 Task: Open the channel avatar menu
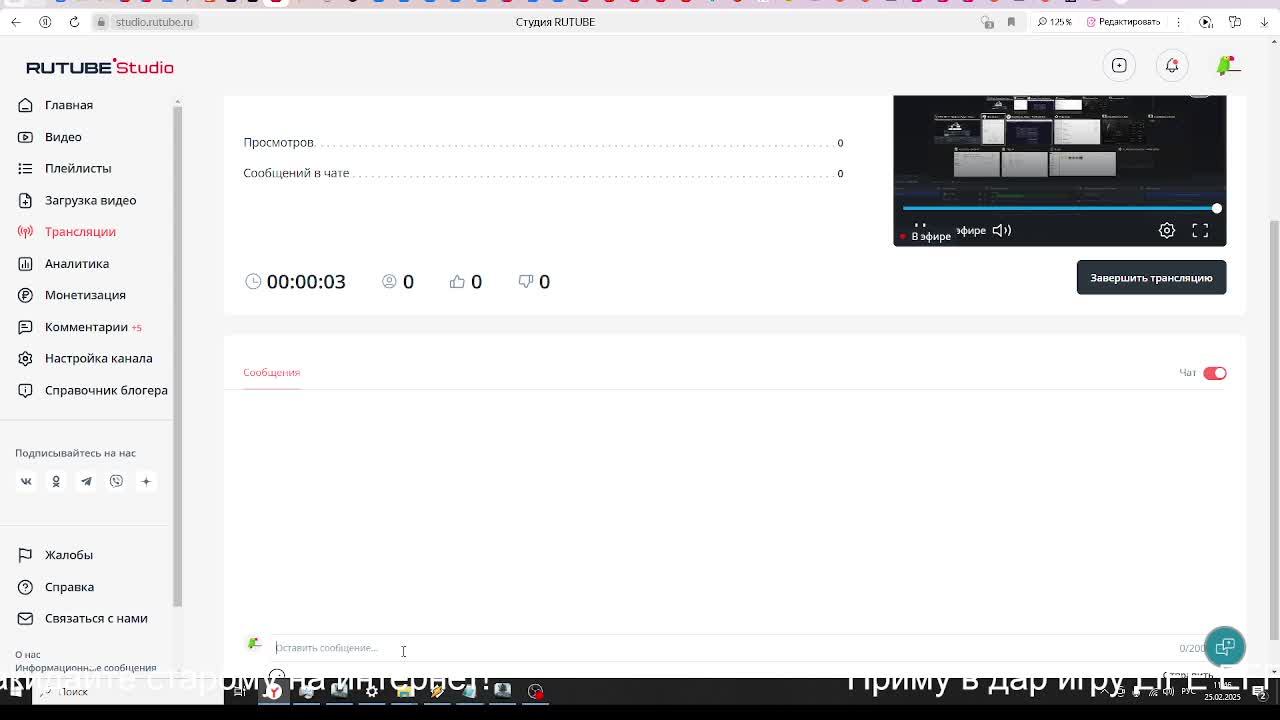[x=1227, y=66]
